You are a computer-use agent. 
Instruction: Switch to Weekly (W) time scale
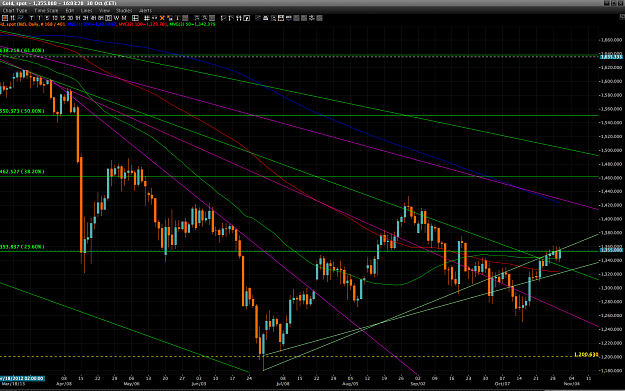pyautogui.click(x=116, y=18)
